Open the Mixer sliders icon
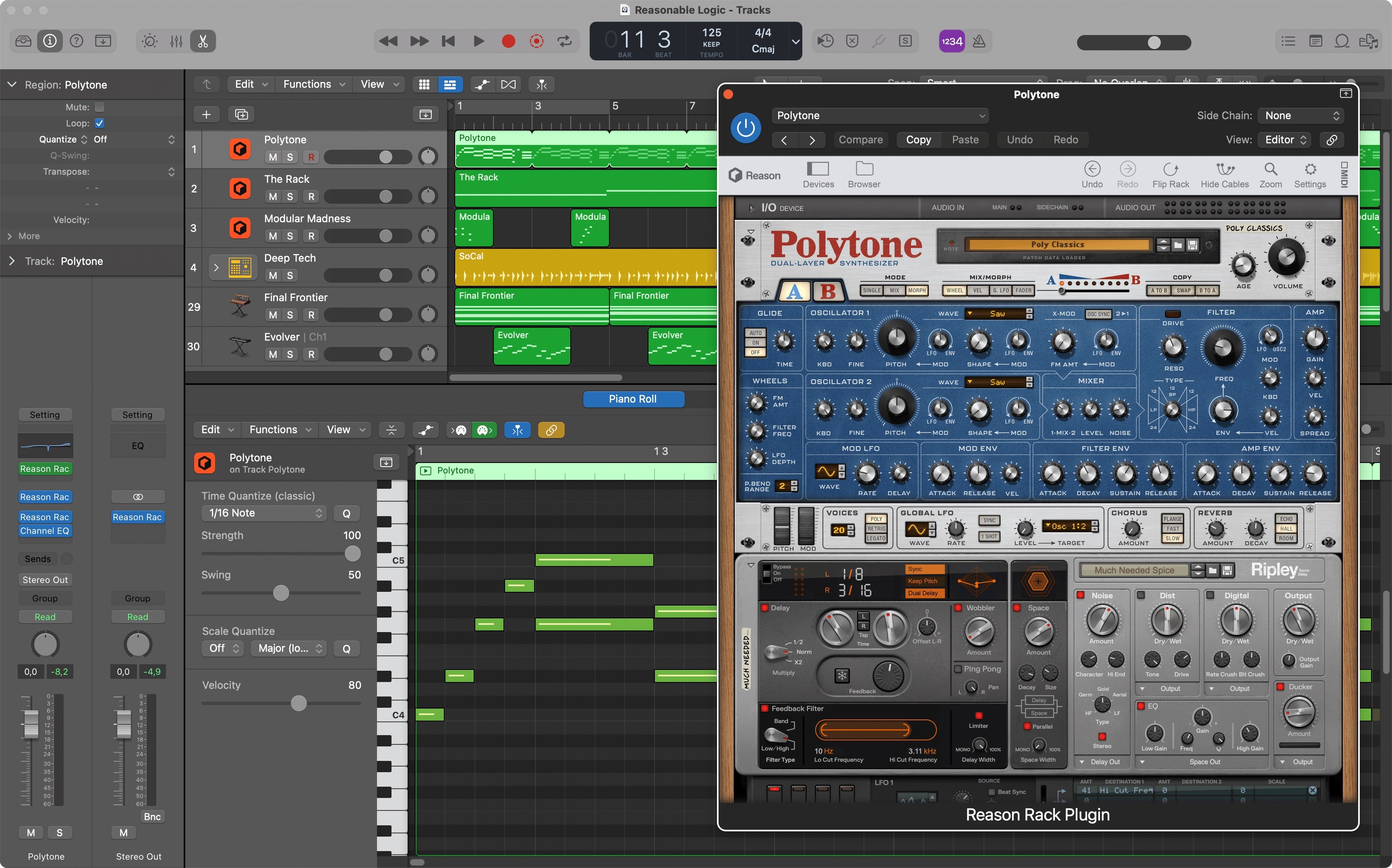 pyautogui.click(x=176, y=41)
